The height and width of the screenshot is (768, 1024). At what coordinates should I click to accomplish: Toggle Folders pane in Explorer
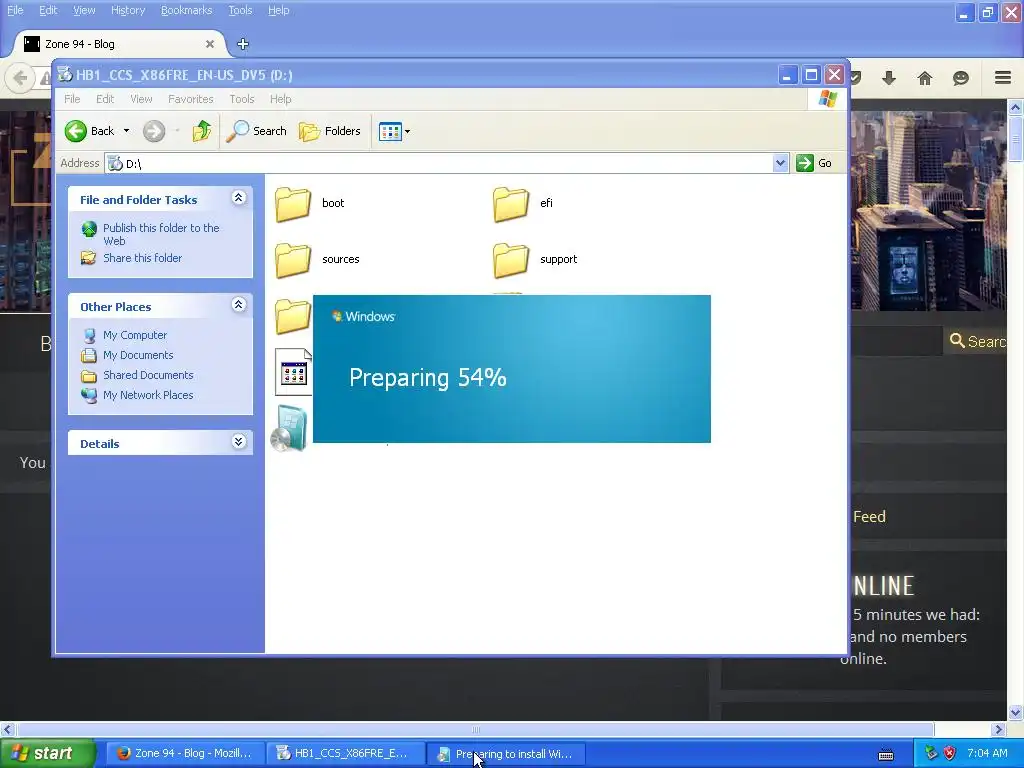(330, 131)
